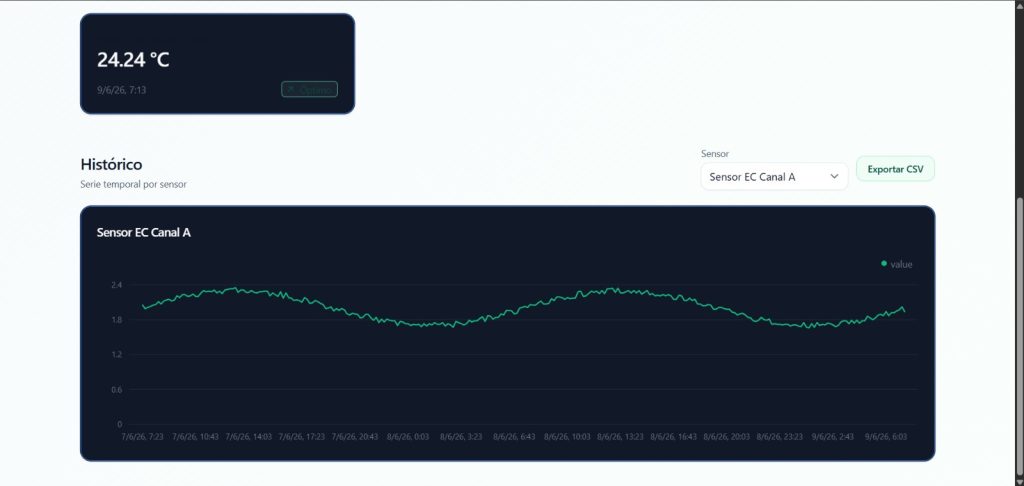The image size is (1024, 486).
Task: Click the Histórico section heading
Action: (x=111, y=164)
